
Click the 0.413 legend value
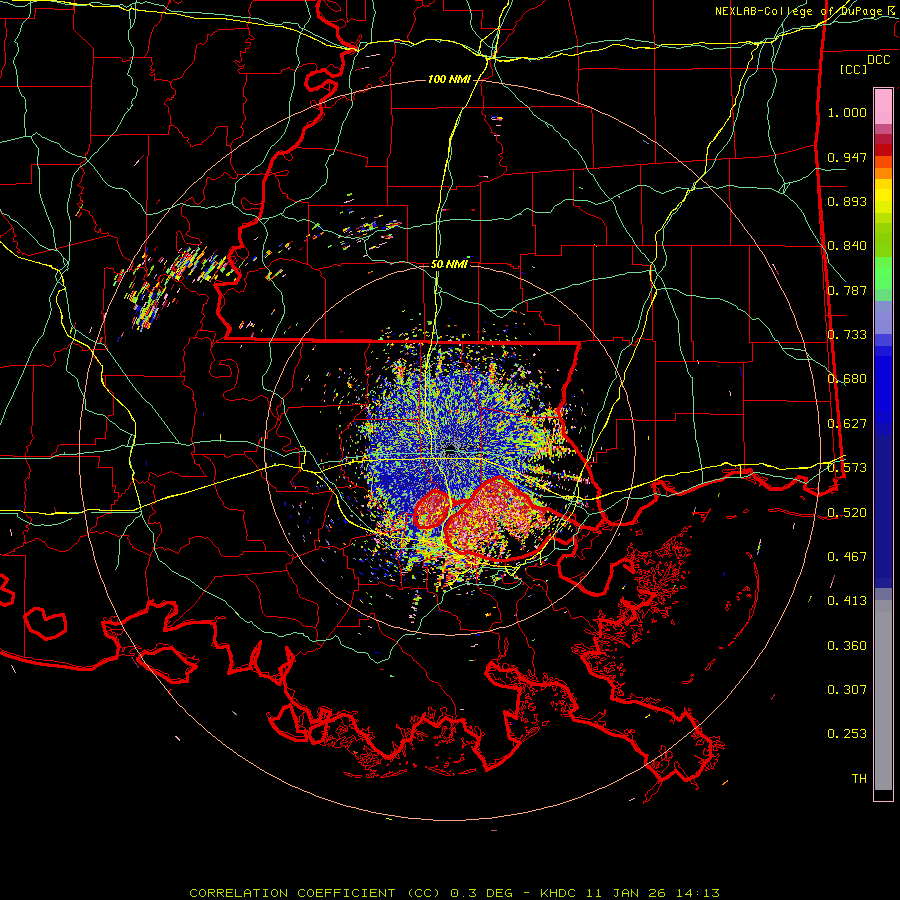[x=847, y=601]
